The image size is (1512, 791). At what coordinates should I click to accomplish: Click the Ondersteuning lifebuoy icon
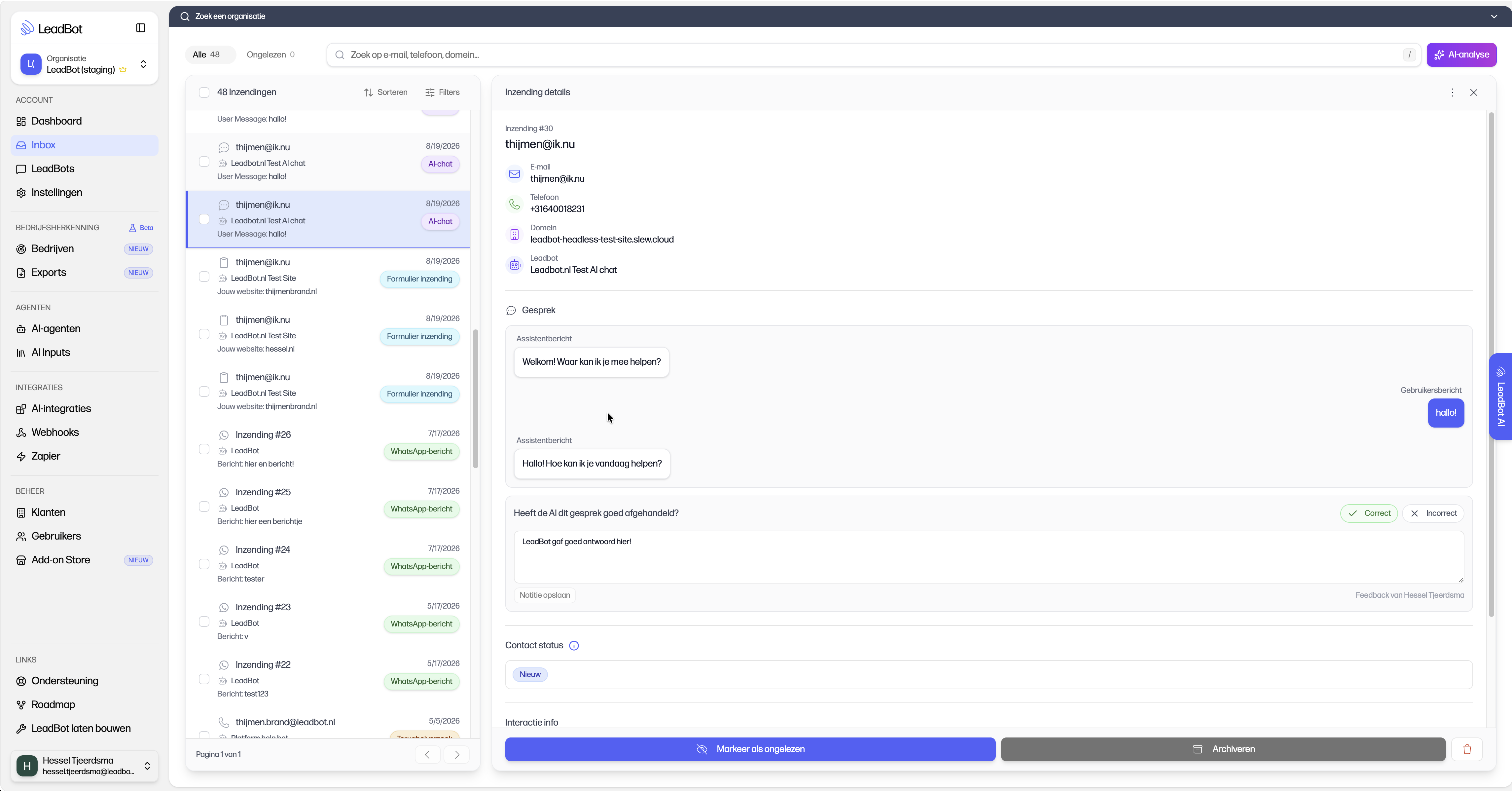(x=21, y=681)
